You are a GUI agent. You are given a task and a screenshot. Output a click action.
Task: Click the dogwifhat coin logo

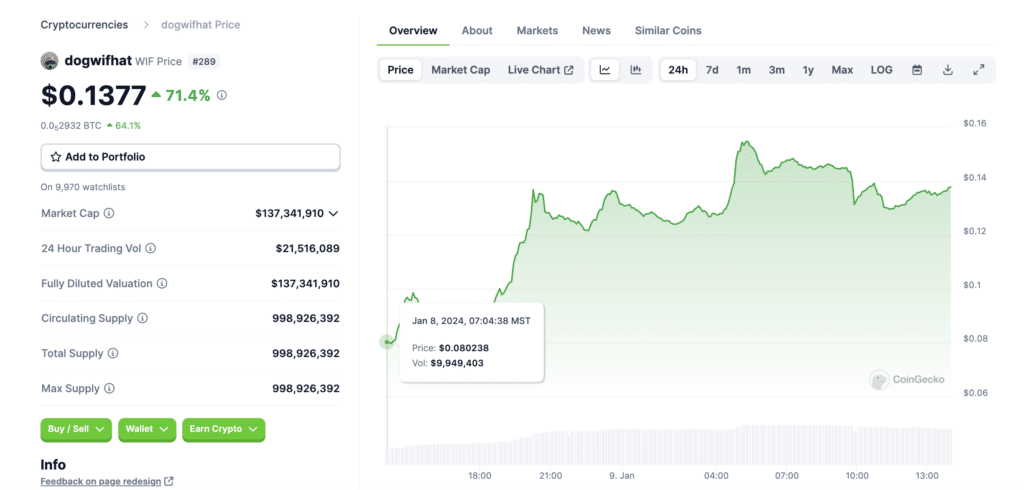(x=50, y=61)
